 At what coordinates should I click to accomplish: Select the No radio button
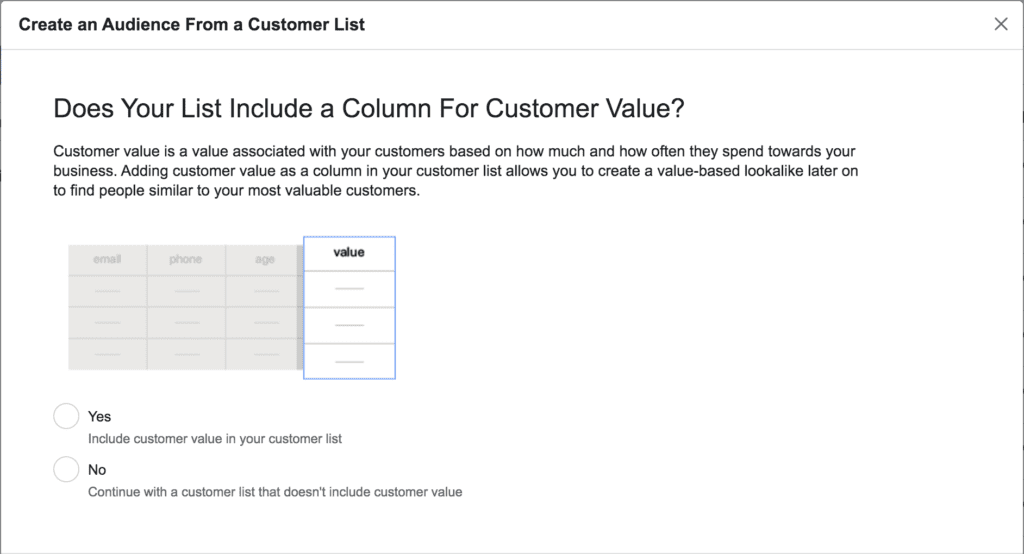(66, 469)
